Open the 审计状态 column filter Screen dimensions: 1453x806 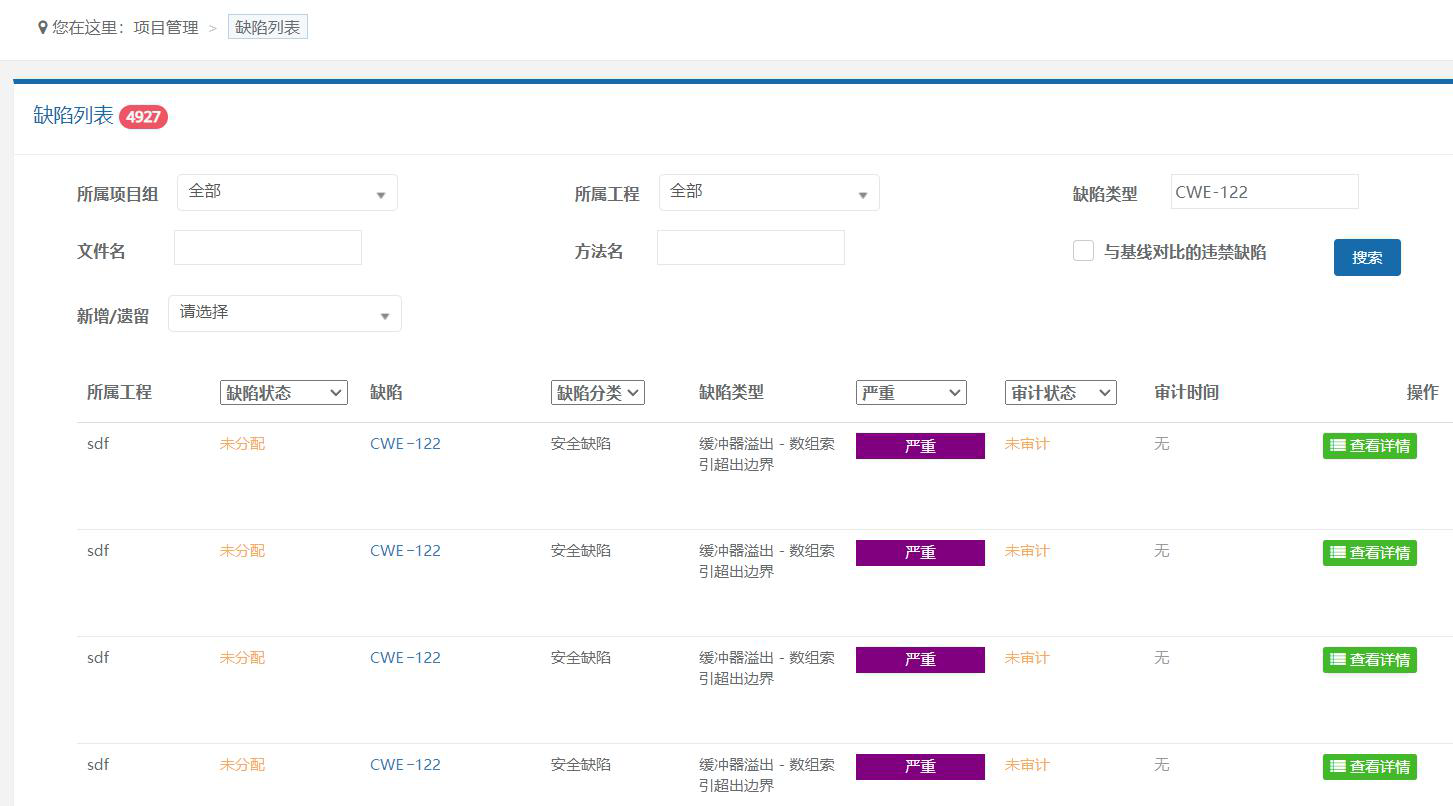1060,393
